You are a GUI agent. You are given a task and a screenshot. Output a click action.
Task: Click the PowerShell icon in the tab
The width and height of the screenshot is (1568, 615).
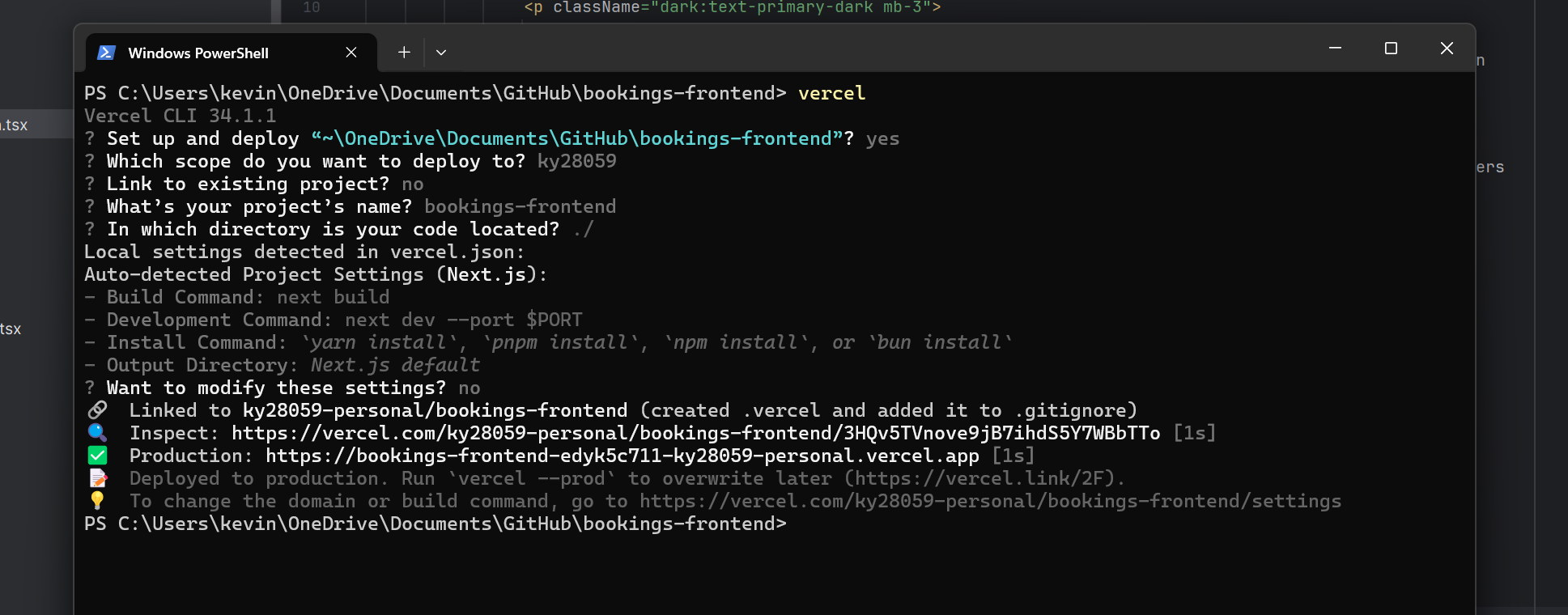click(106, 53)
